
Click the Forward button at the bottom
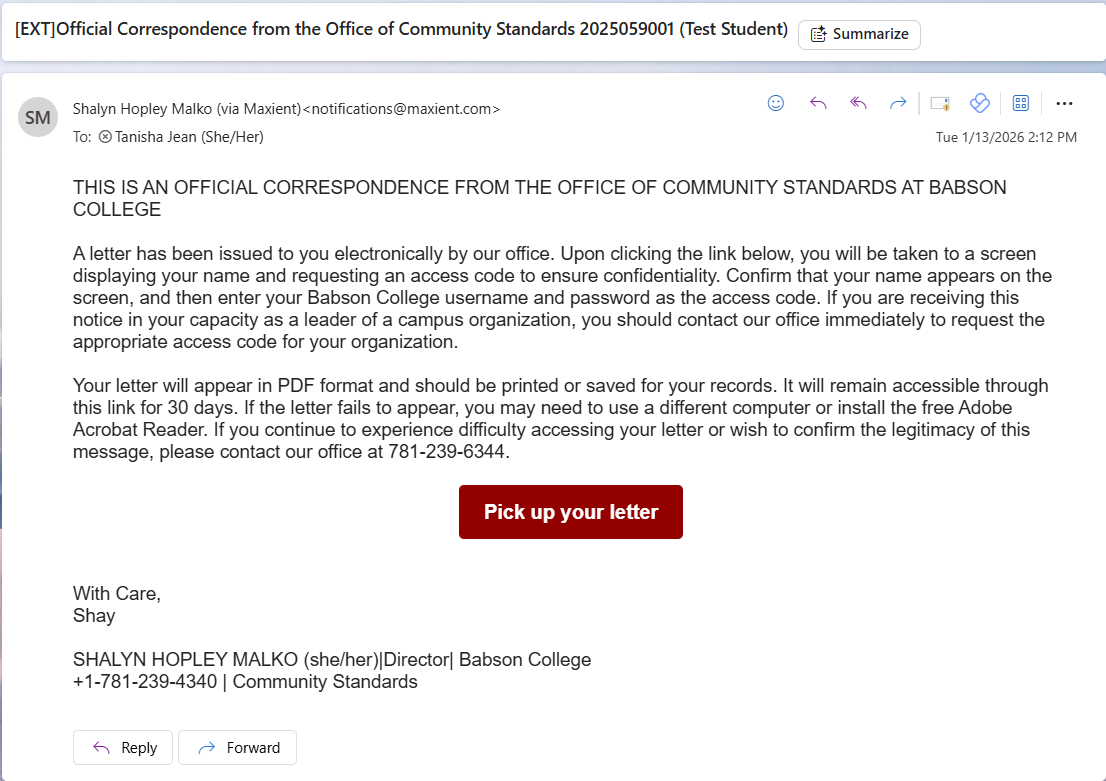coord(237,747)
